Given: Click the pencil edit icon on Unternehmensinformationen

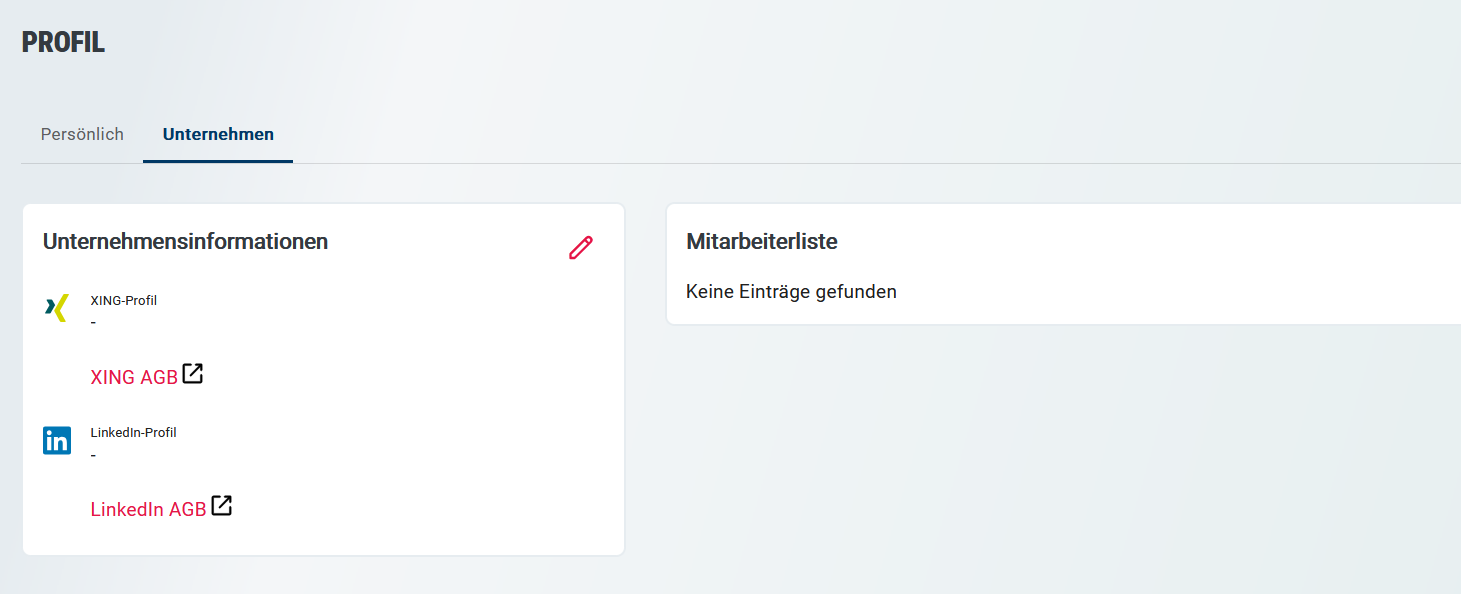Looking at the screenshot, I should click(x=581, y=247).
